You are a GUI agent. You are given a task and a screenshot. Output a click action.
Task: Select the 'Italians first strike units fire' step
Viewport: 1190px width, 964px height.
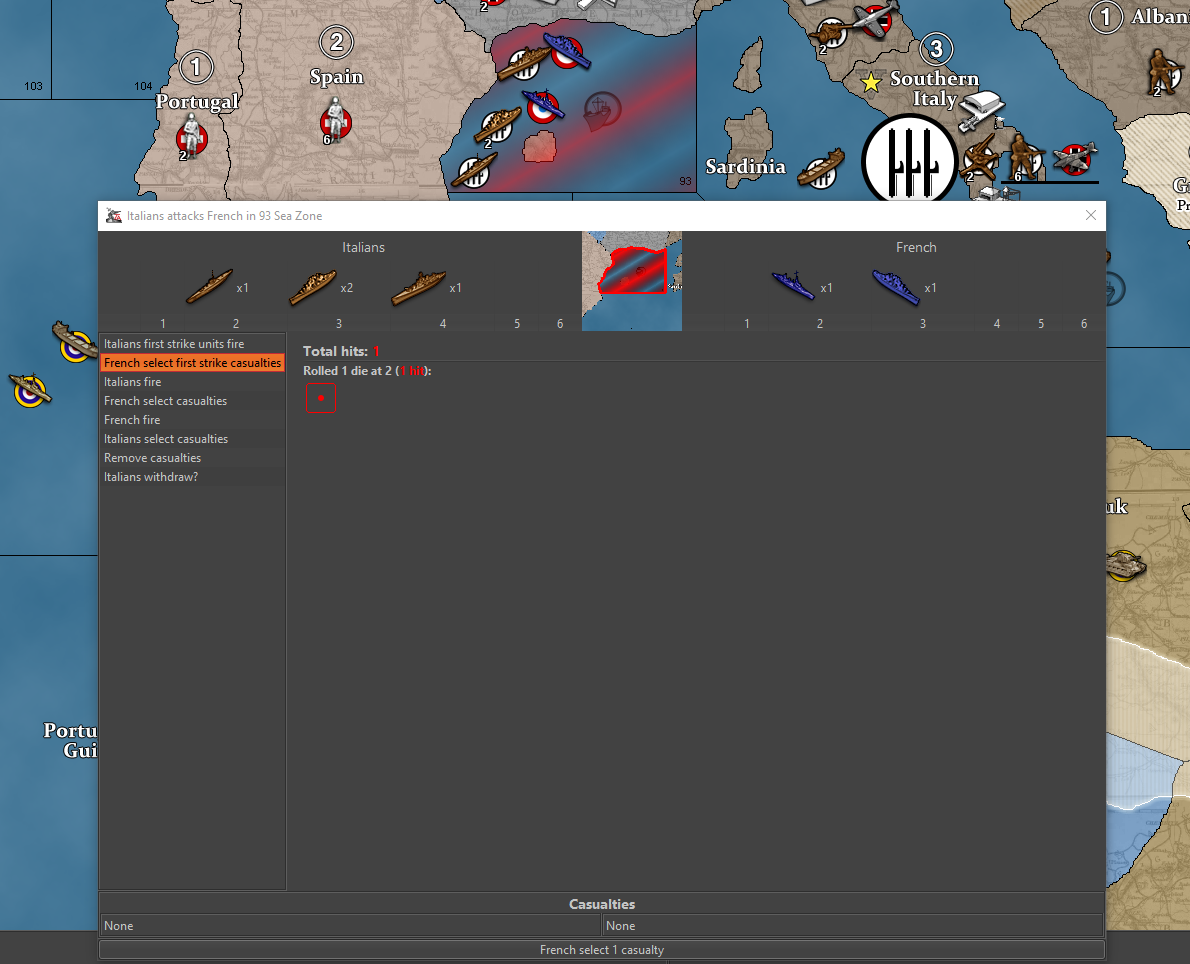[174, 344]
